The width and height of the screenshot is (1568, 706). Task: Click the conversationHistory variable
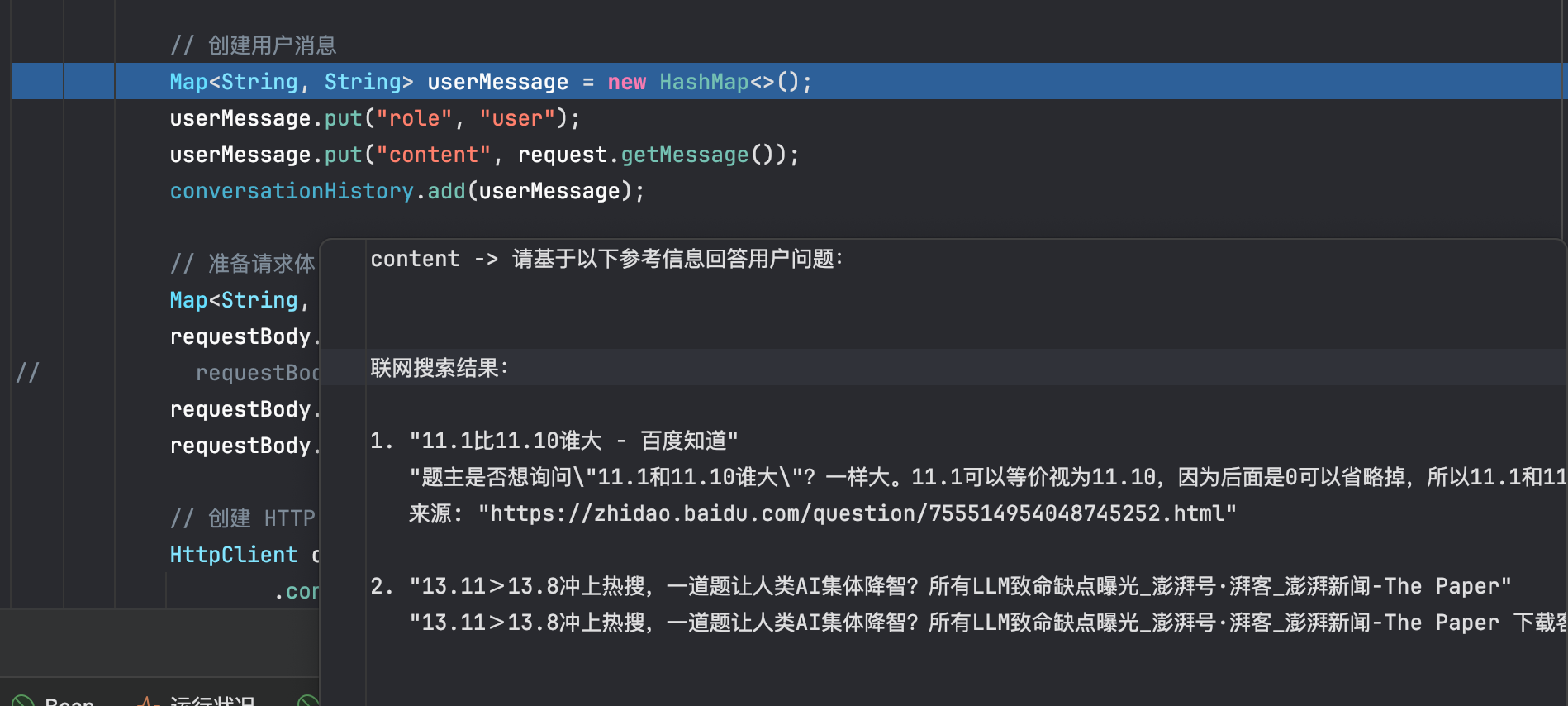(x=291, y=191)
